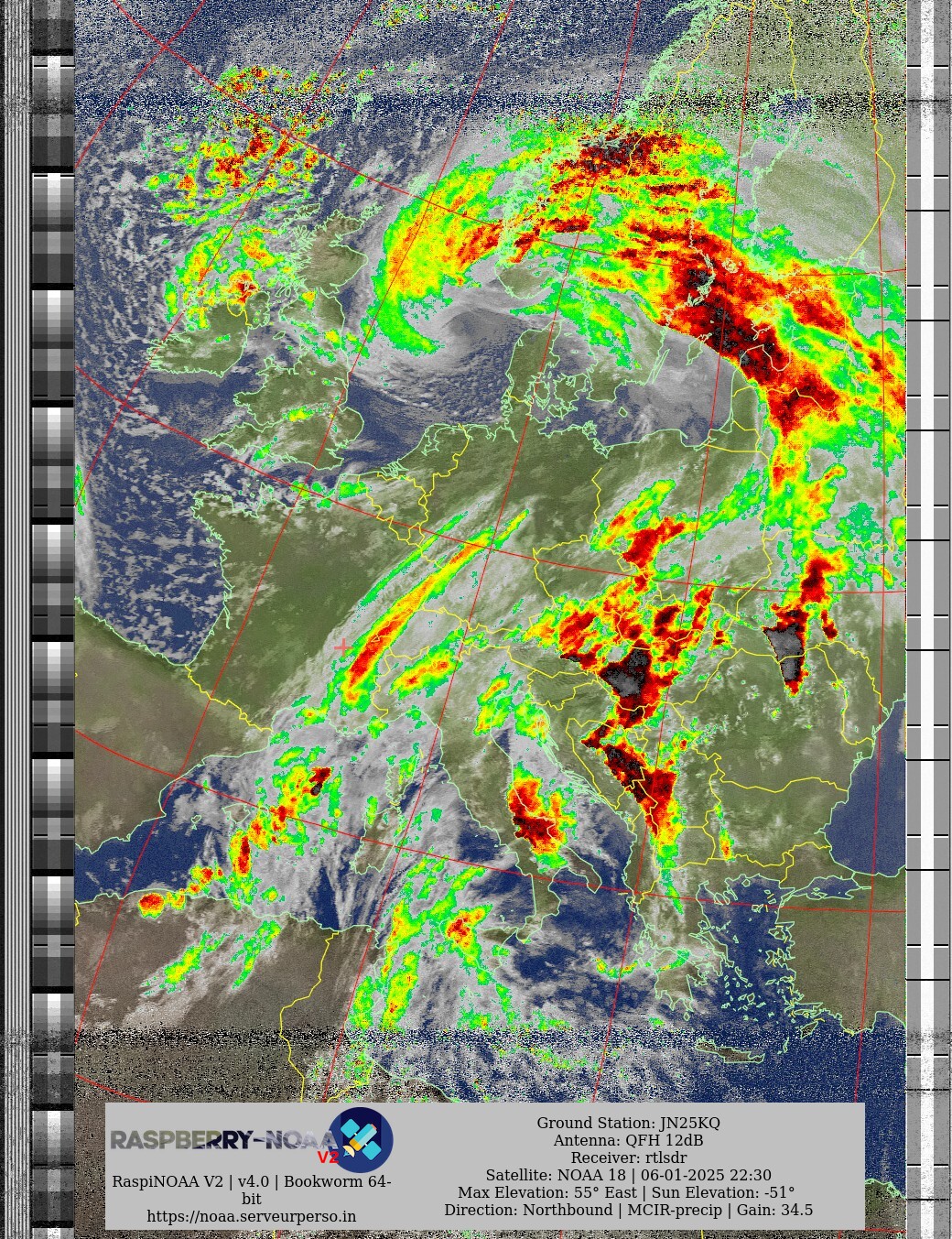Click the RASPBERRY-NOAA logo text

(x=220, y=1140)
